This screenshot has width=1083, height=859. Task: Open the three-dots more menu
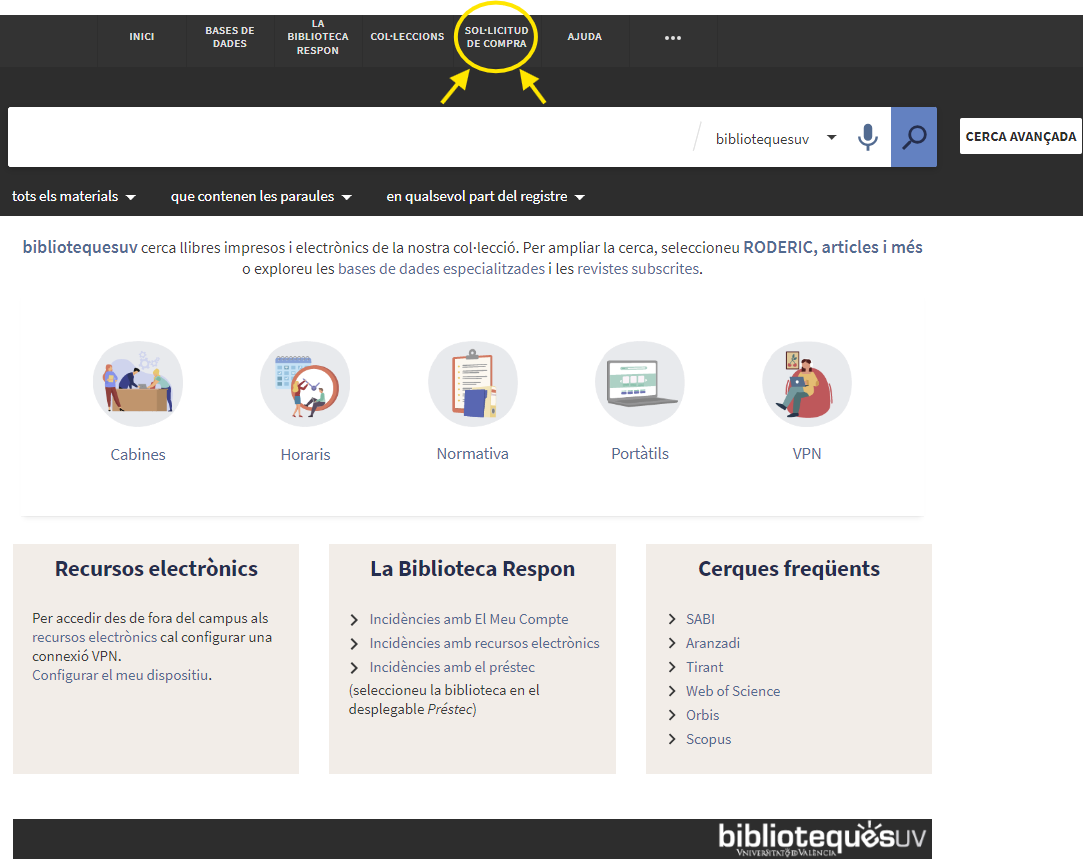(673, 38)
